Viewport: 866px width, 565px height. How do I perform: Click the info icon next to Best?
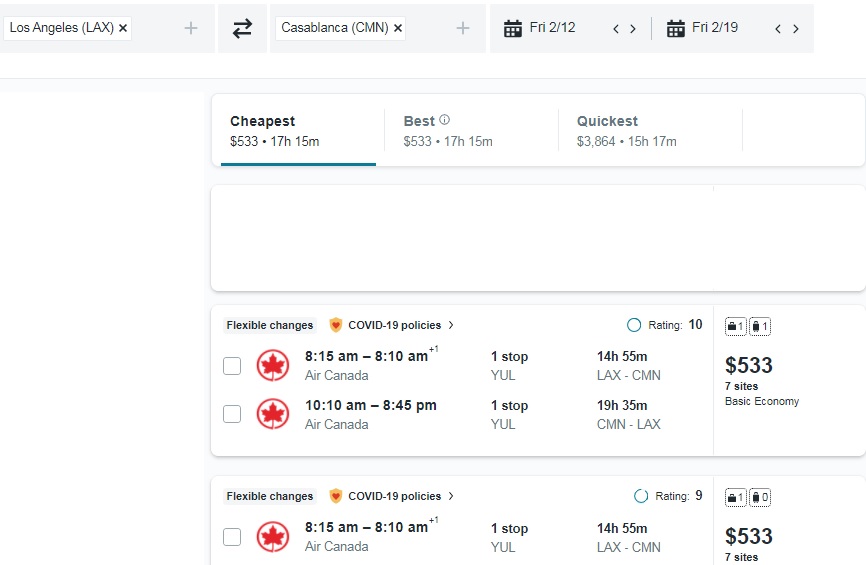[x=445, y=120]
